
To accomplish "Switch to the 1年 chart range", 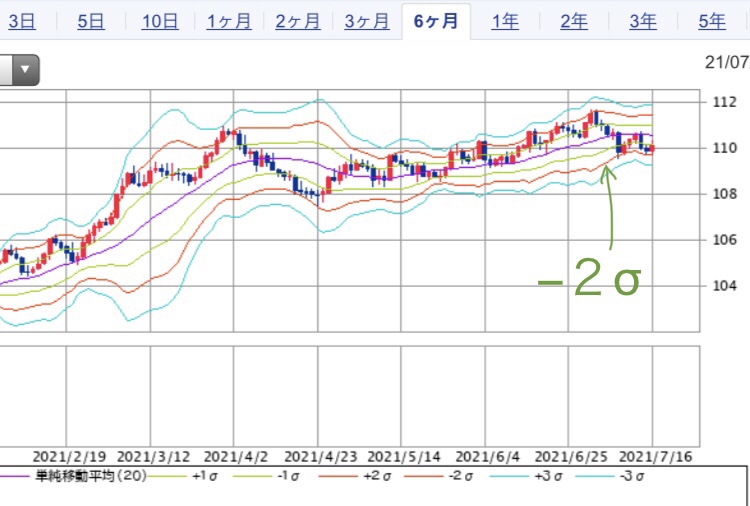I will tap(505, 22).
